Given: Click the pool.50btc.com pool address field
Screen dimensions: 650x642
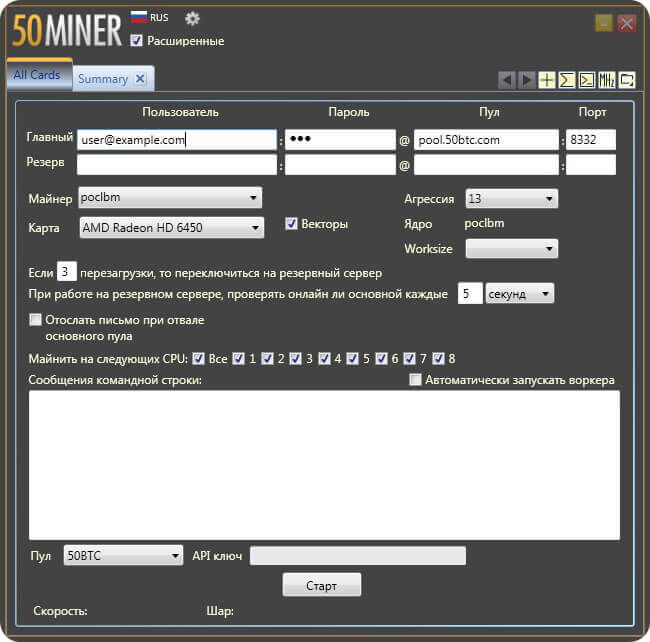Looking at the screenshot, I should click(x=486, y=140).
